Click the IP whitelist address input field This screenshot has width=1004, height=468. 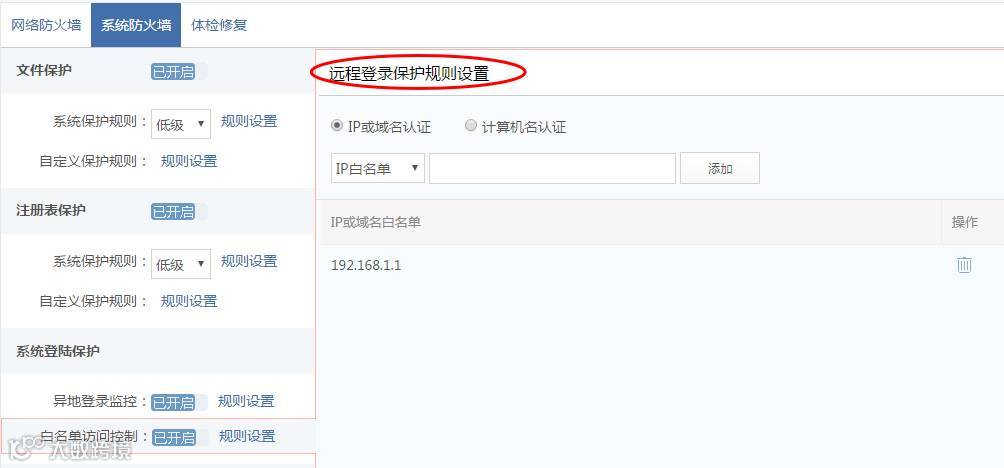pyautogui.click(x=553, y=168)
